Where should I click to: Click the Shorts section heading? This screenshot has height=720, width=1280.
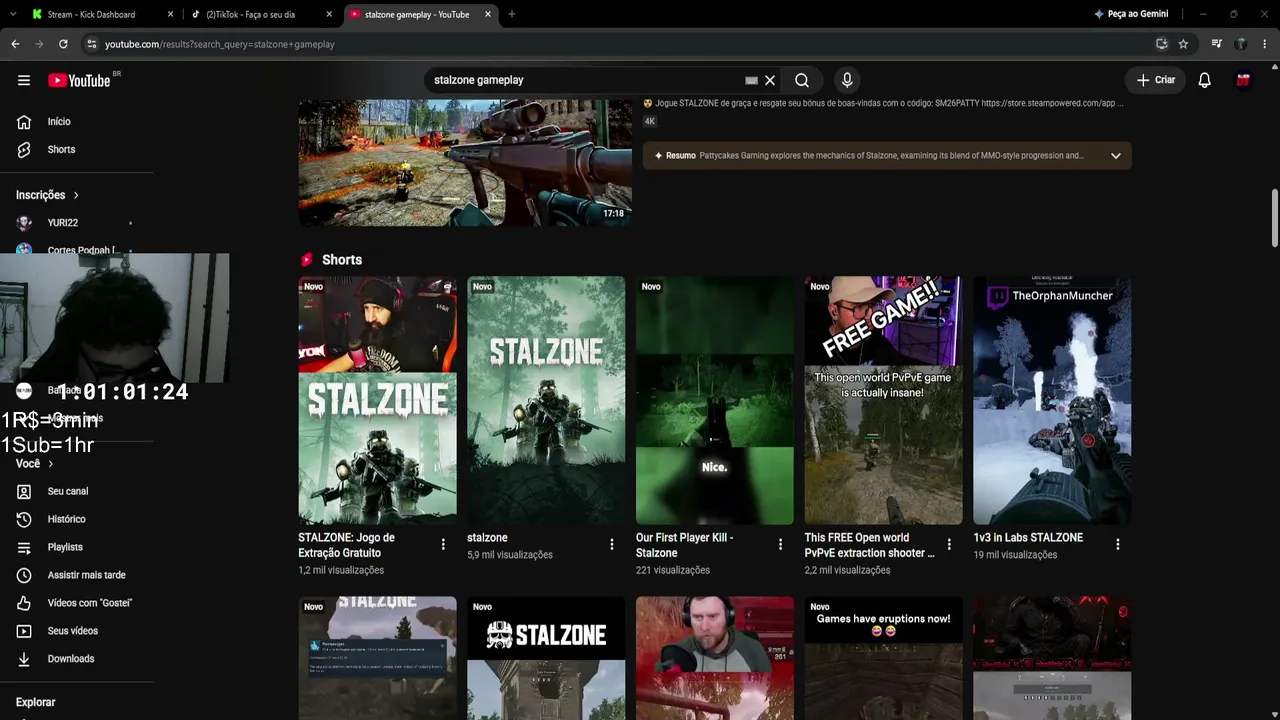pos(342,260)
